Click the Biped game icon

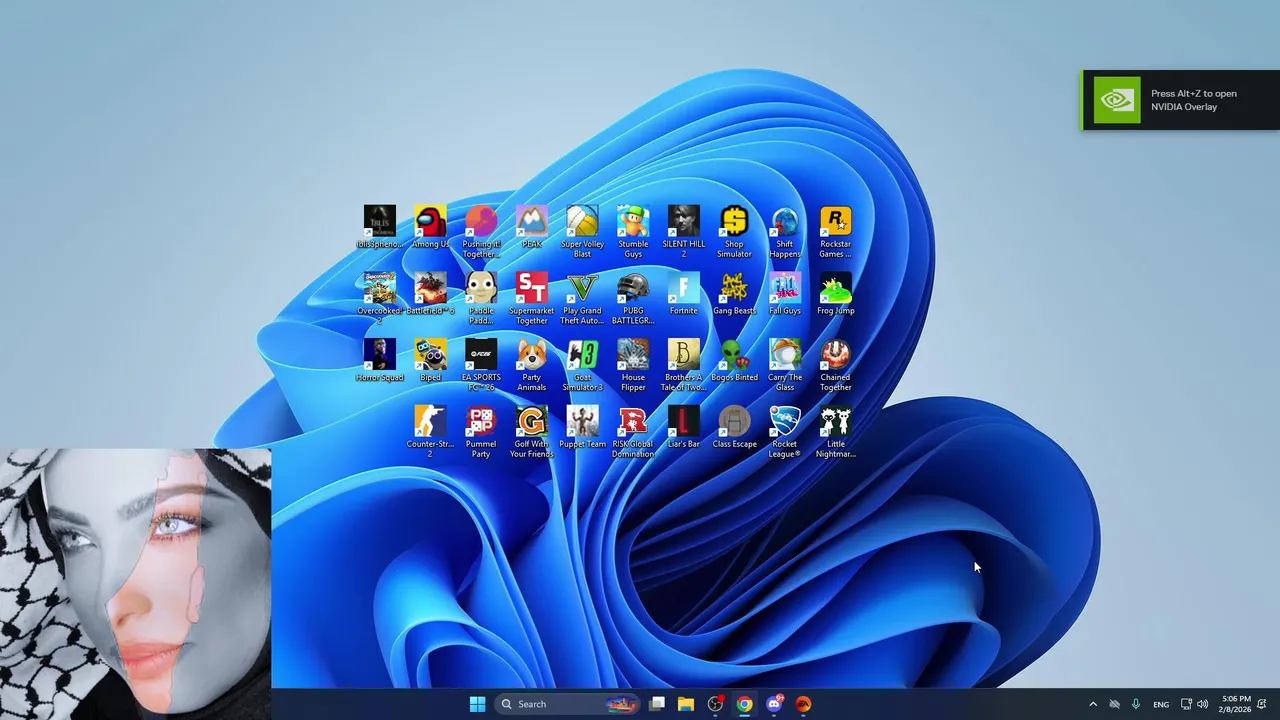tap(430, 361)
